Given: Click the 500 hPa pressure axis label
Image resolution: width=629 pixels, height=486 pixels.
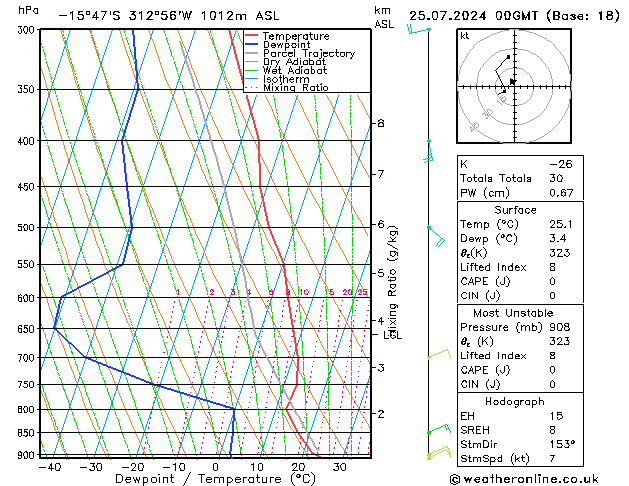Looking at the screenshot, I should point(26,227).
